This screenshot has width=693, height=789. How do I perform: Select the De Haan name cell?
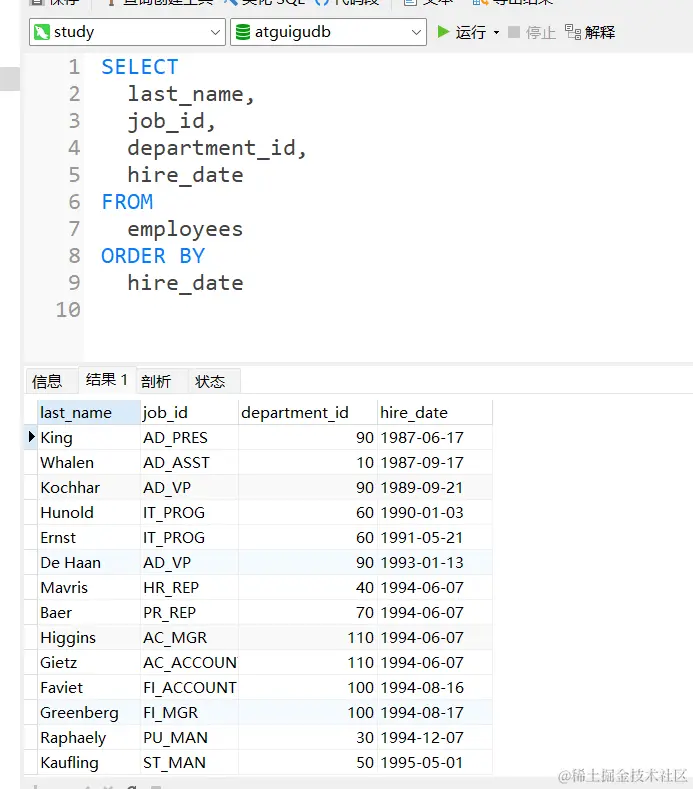tap(89, 563)
